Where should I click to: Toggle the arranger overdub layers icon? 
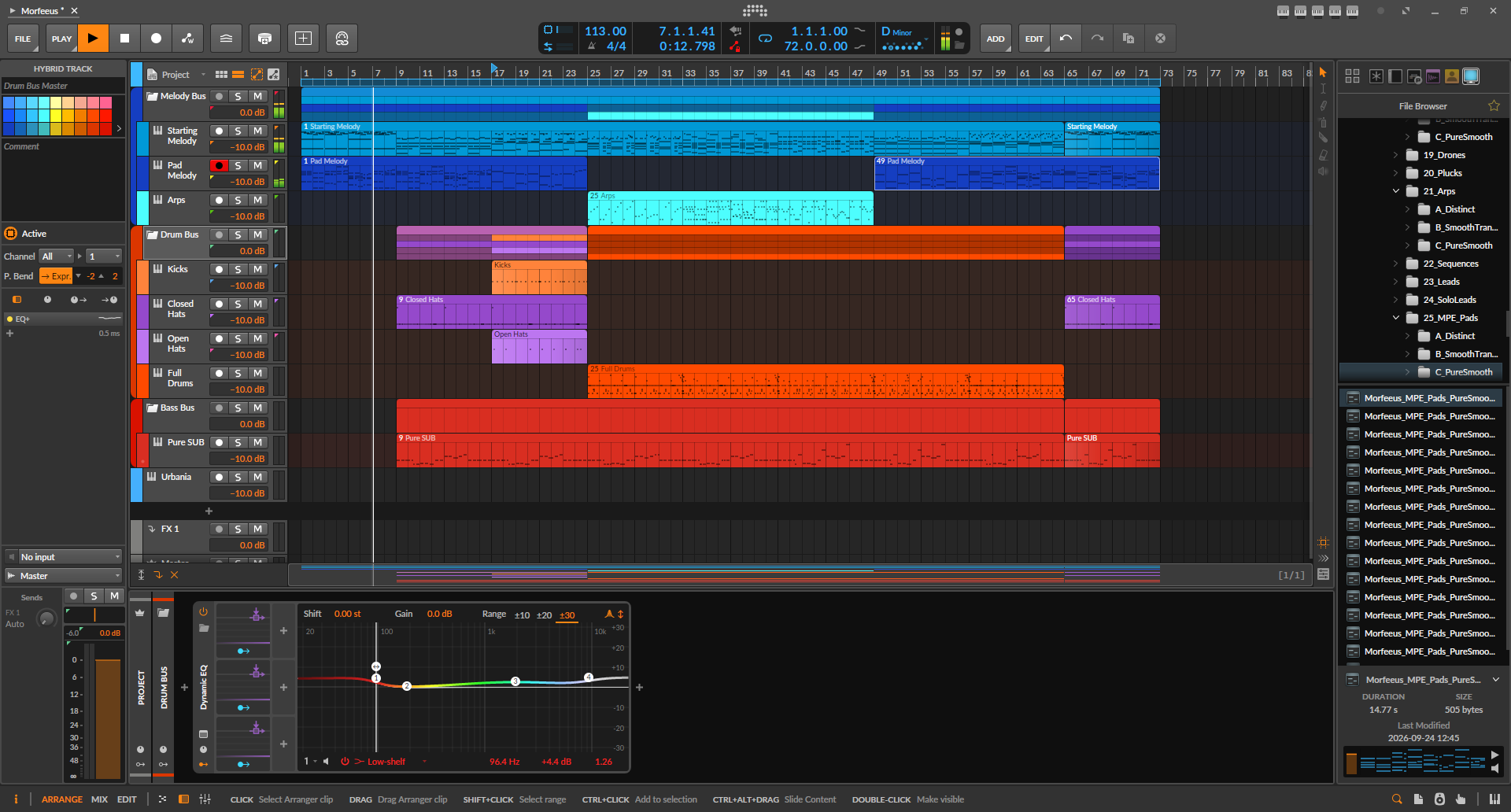pos(226,38)
